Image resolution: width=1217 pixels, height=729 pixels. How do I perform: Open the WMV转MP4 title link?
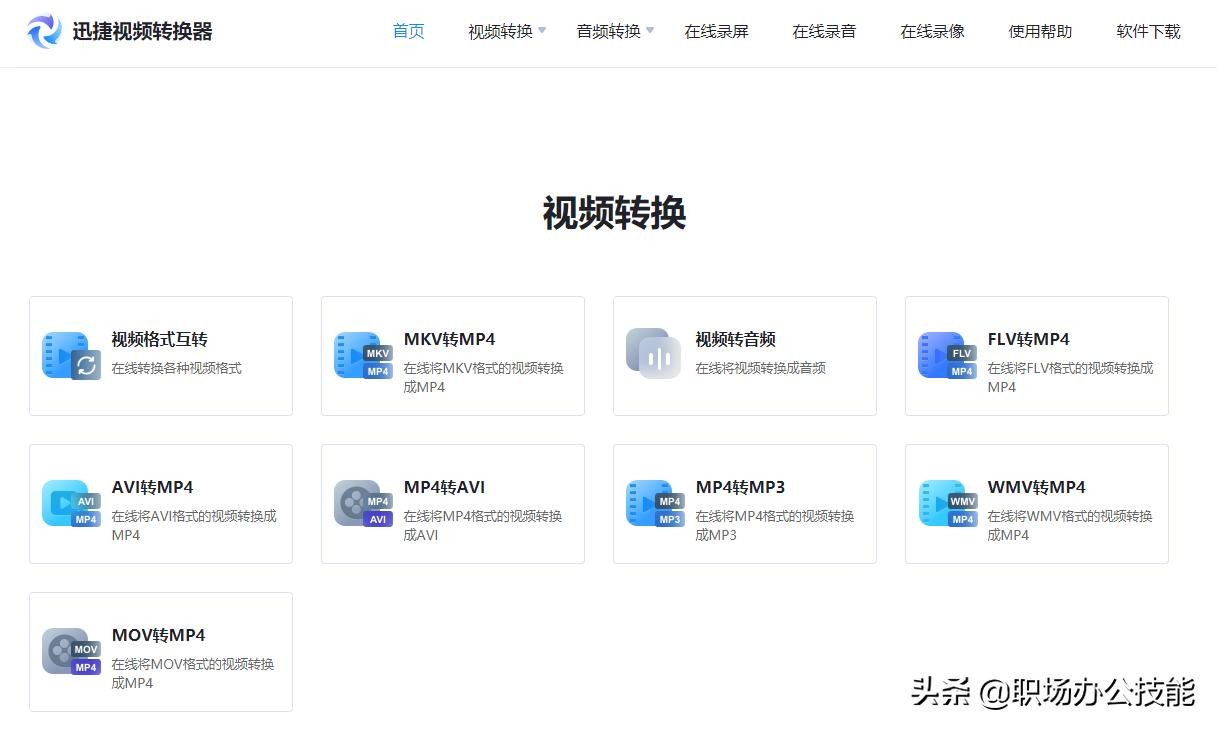click(x=1036, y=487)
